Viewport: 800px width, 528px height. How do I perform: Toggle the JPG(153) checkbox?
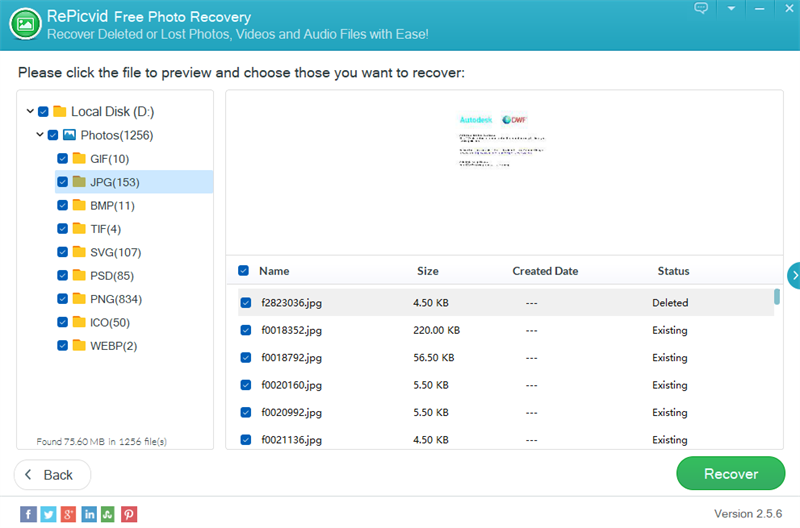point(62,182)
